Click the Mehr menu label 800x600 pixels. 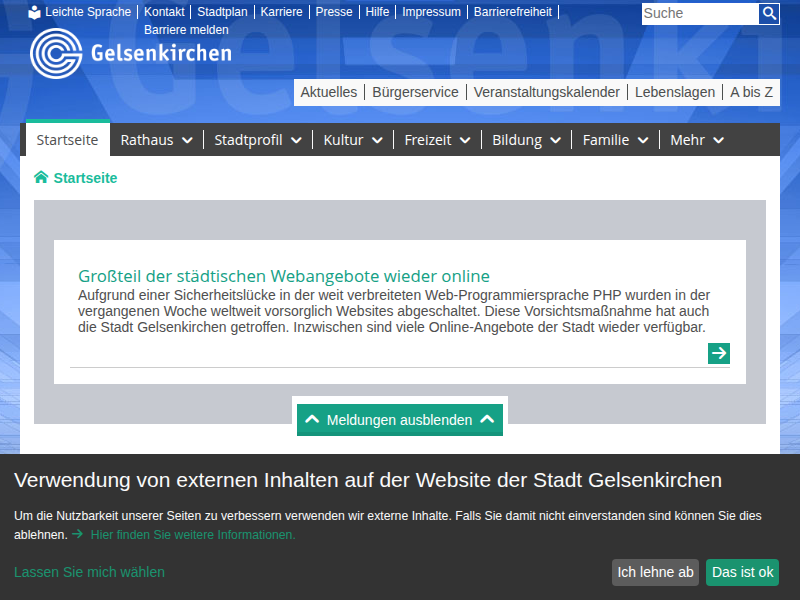pos(687,140)
